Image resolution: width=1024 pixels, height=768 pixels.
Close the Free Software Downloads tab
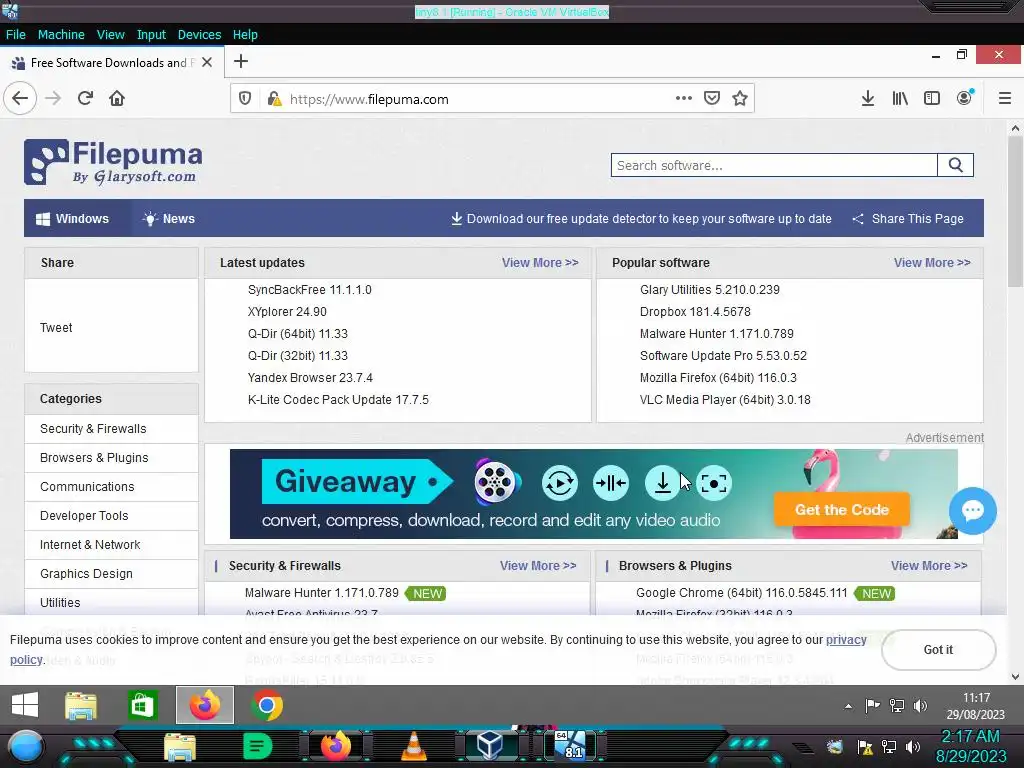(x=207, y=62)
